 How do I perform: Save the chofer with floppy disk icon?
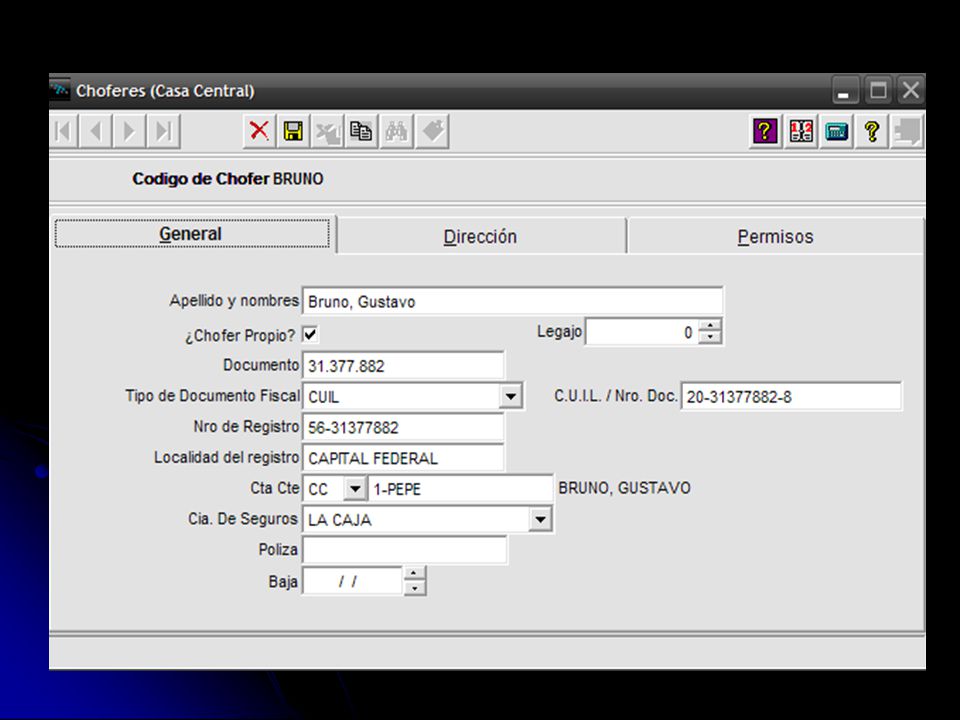293,131
